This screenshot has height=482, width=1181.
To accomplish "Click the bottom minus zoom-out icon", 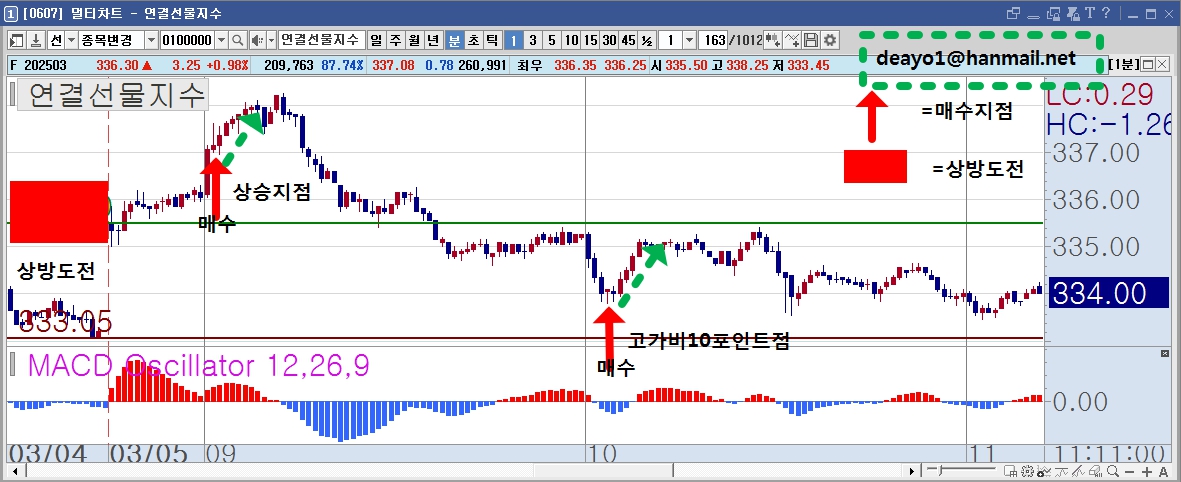I will (1129, 472).
